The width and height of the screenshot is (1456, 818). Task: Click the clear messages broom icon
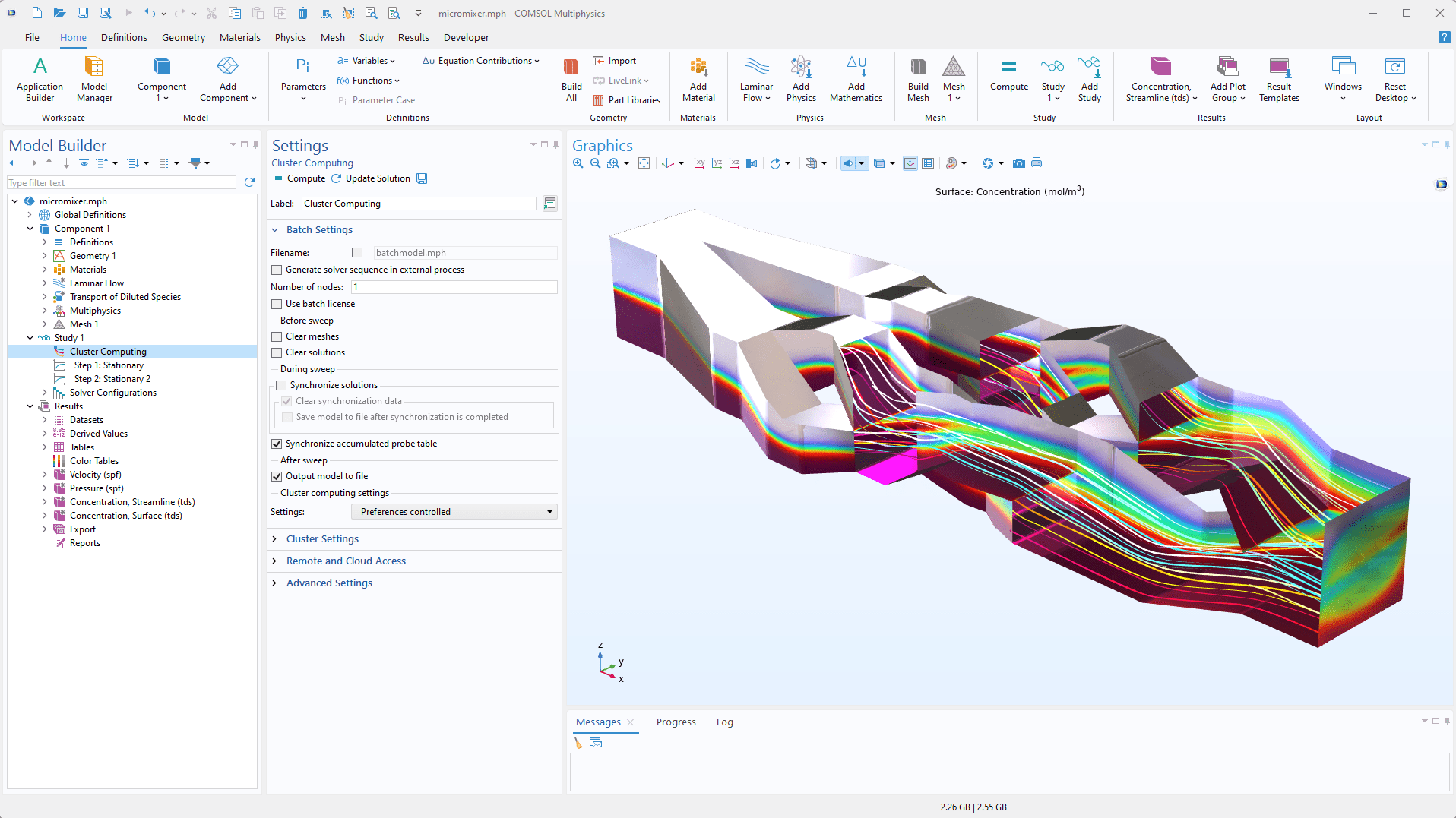coord(578,743)
